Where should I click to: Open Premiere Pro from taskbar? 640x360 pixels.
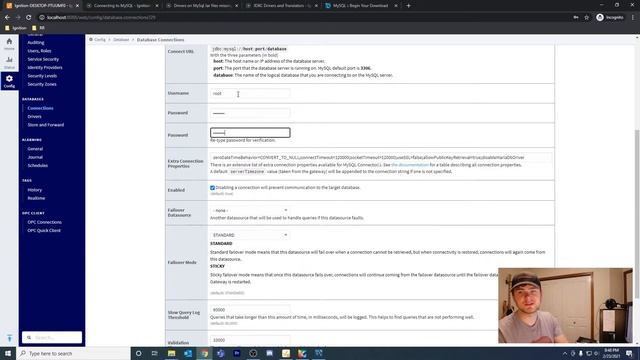click(237, 353)
